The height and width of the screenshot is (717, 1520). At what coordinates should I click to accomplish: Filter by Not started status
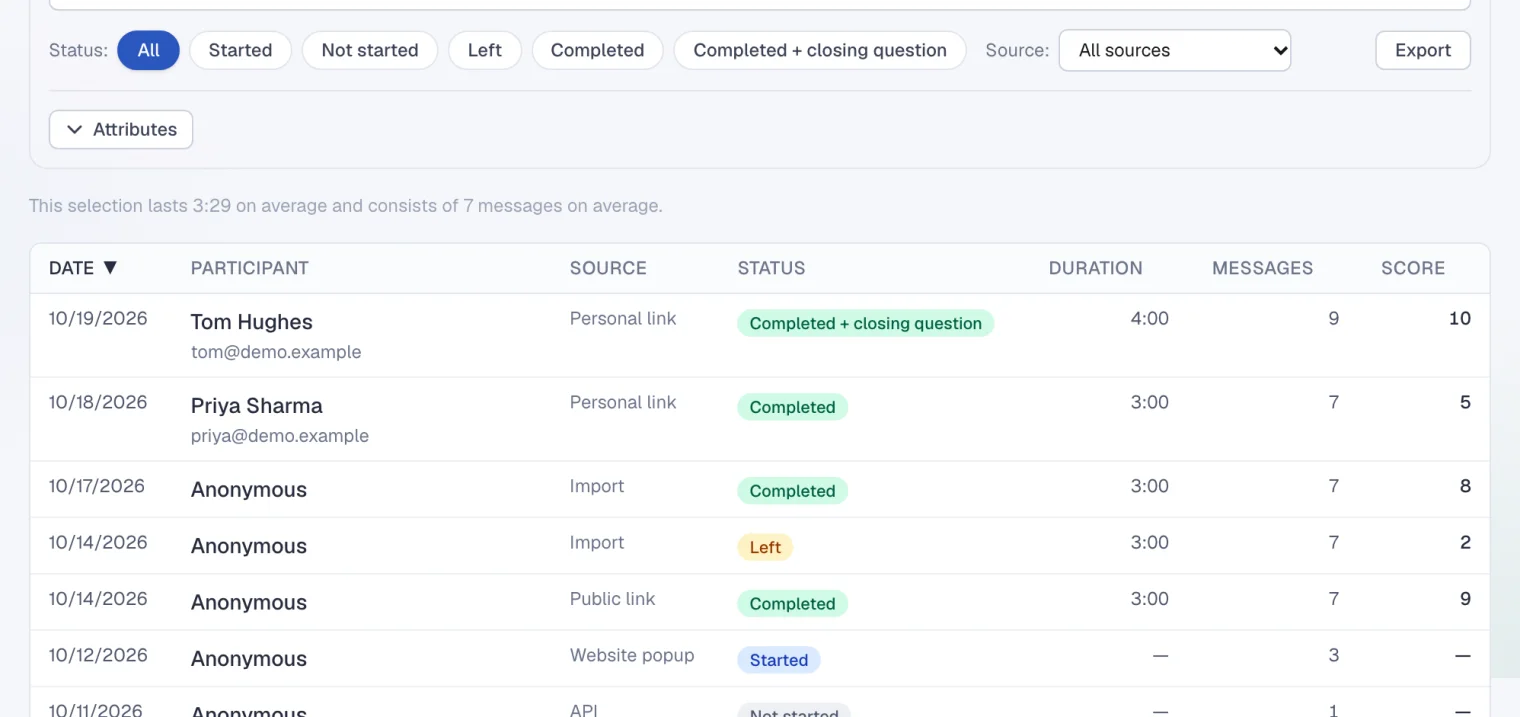point(370,50)
